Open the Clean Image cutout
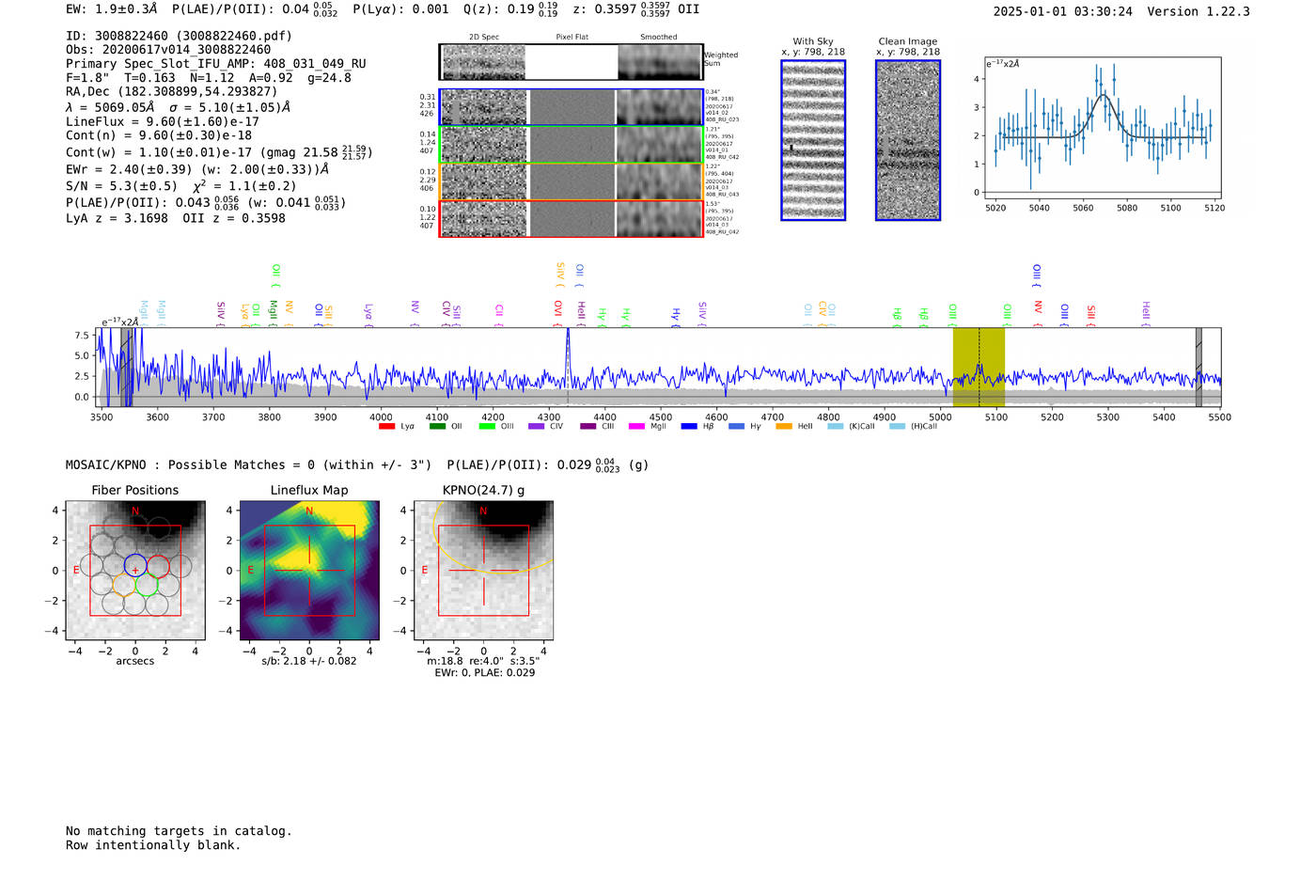1316x896 pixels. [x=908, y=140]
